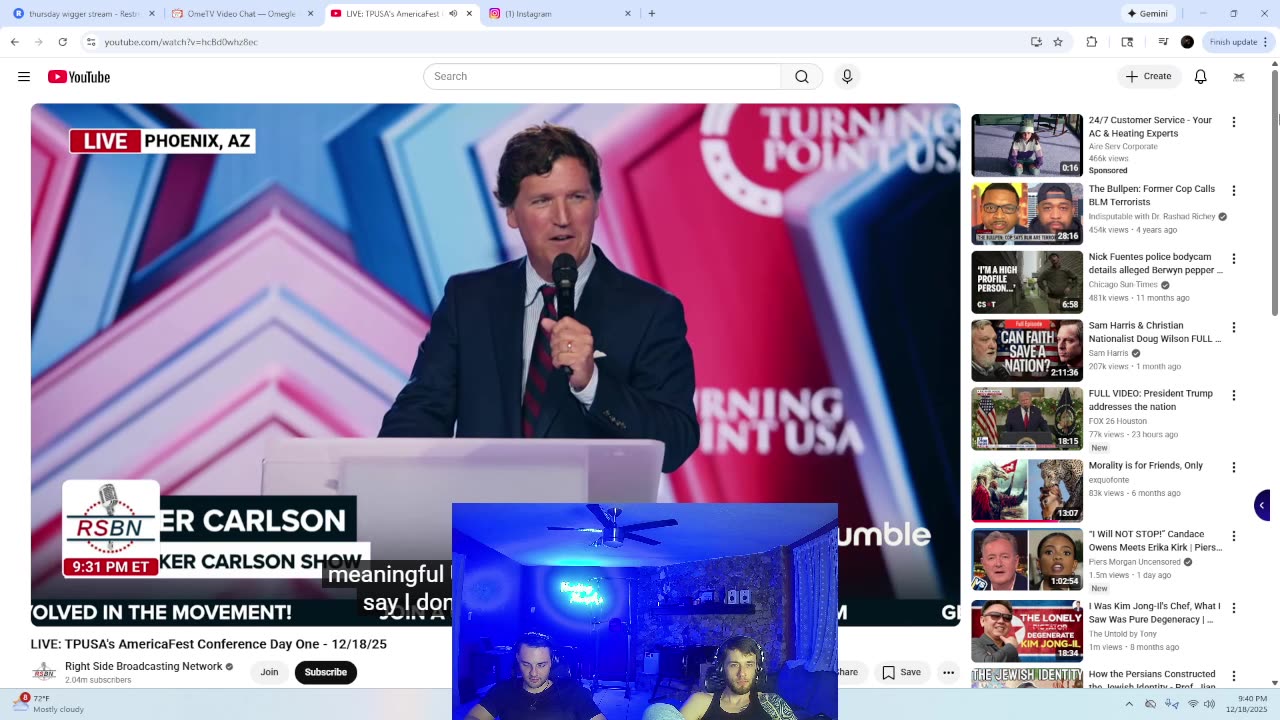The width and height of the screenshot is (1280, 720).
Task: Save the video to a playlist
Action: click(x=901, y=672)
